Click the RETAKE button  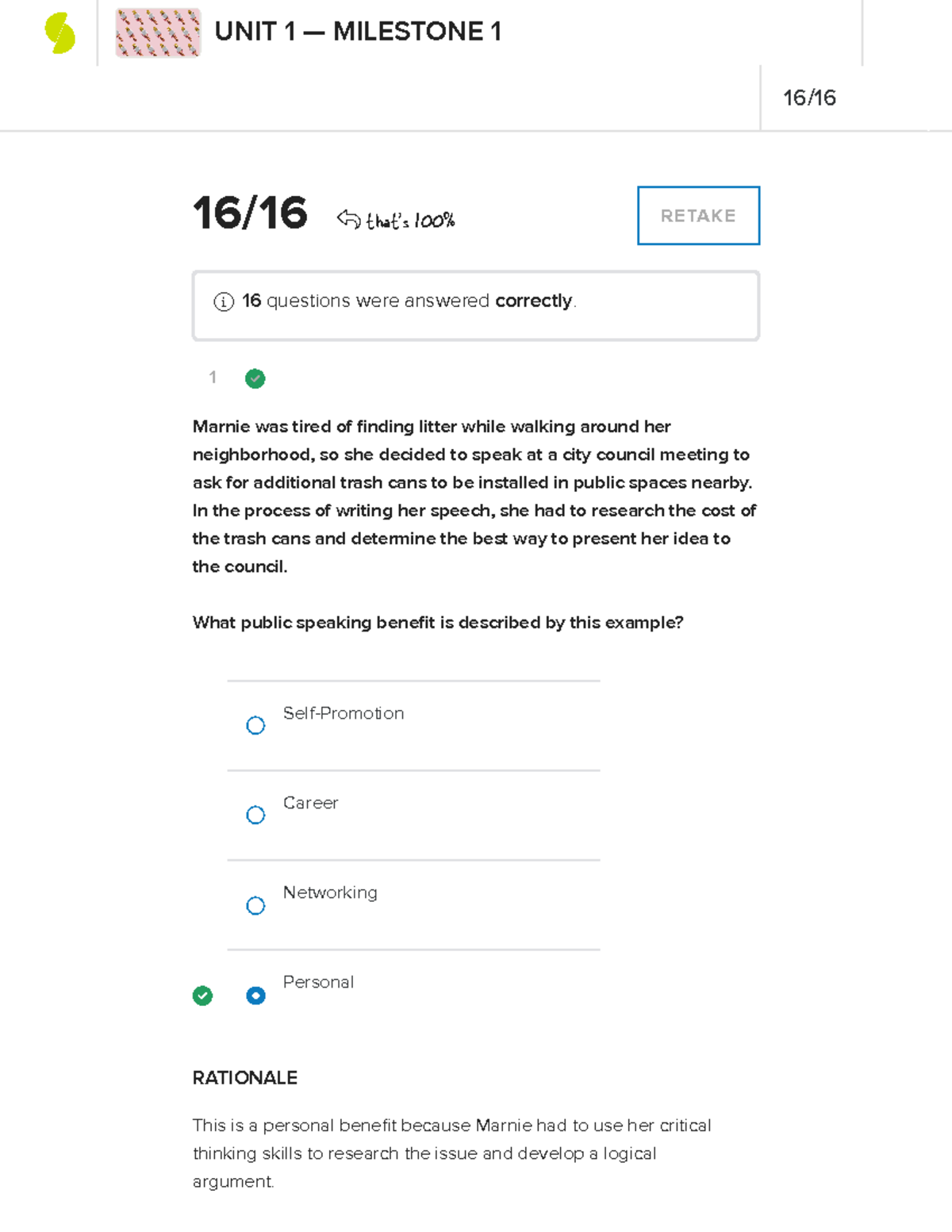tap(698, 216)
